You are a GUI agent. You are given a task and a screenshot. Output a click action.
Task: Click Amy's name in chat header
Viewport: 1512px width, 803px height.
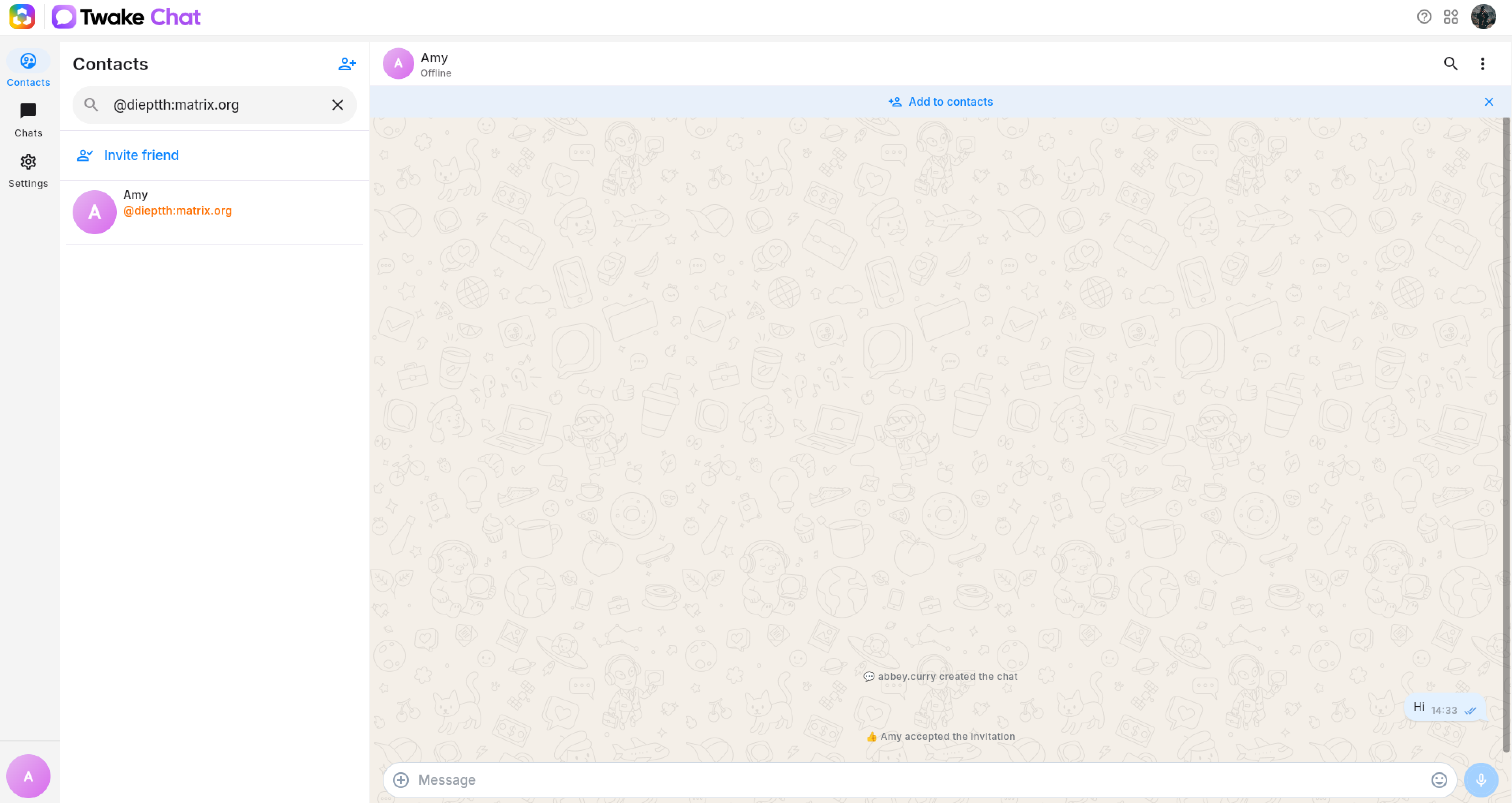coord(434,58)
